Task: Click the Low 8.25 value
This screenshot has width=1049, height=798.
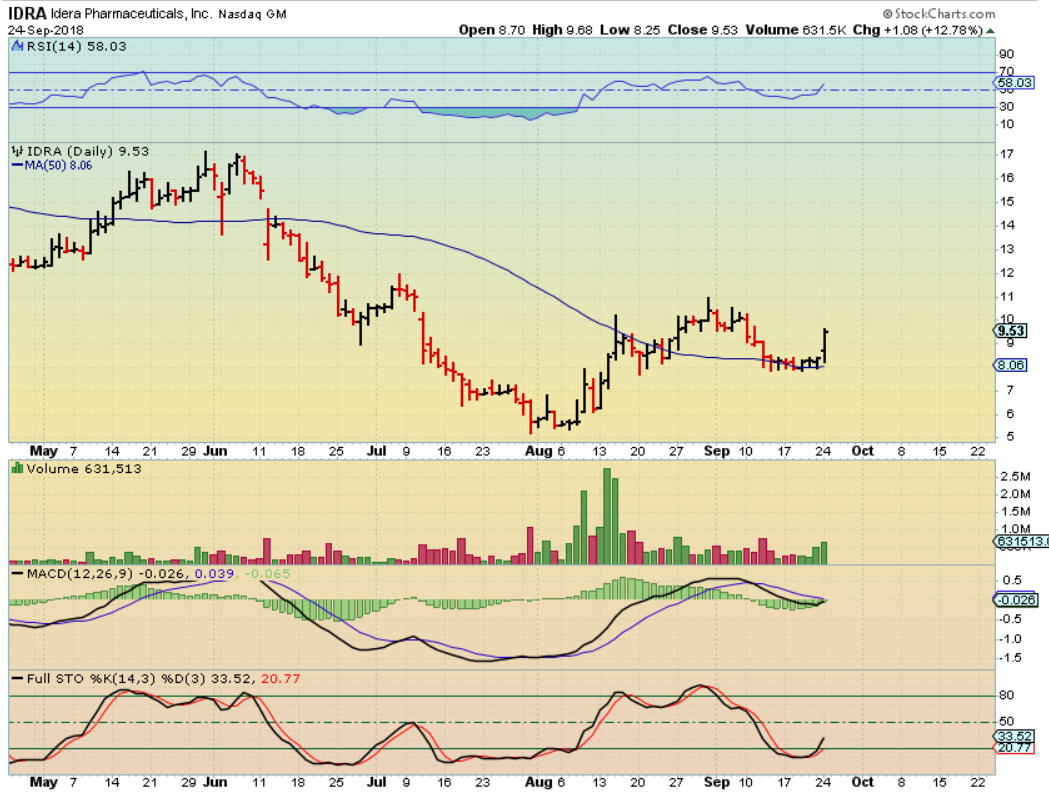Action: [630, 30]
